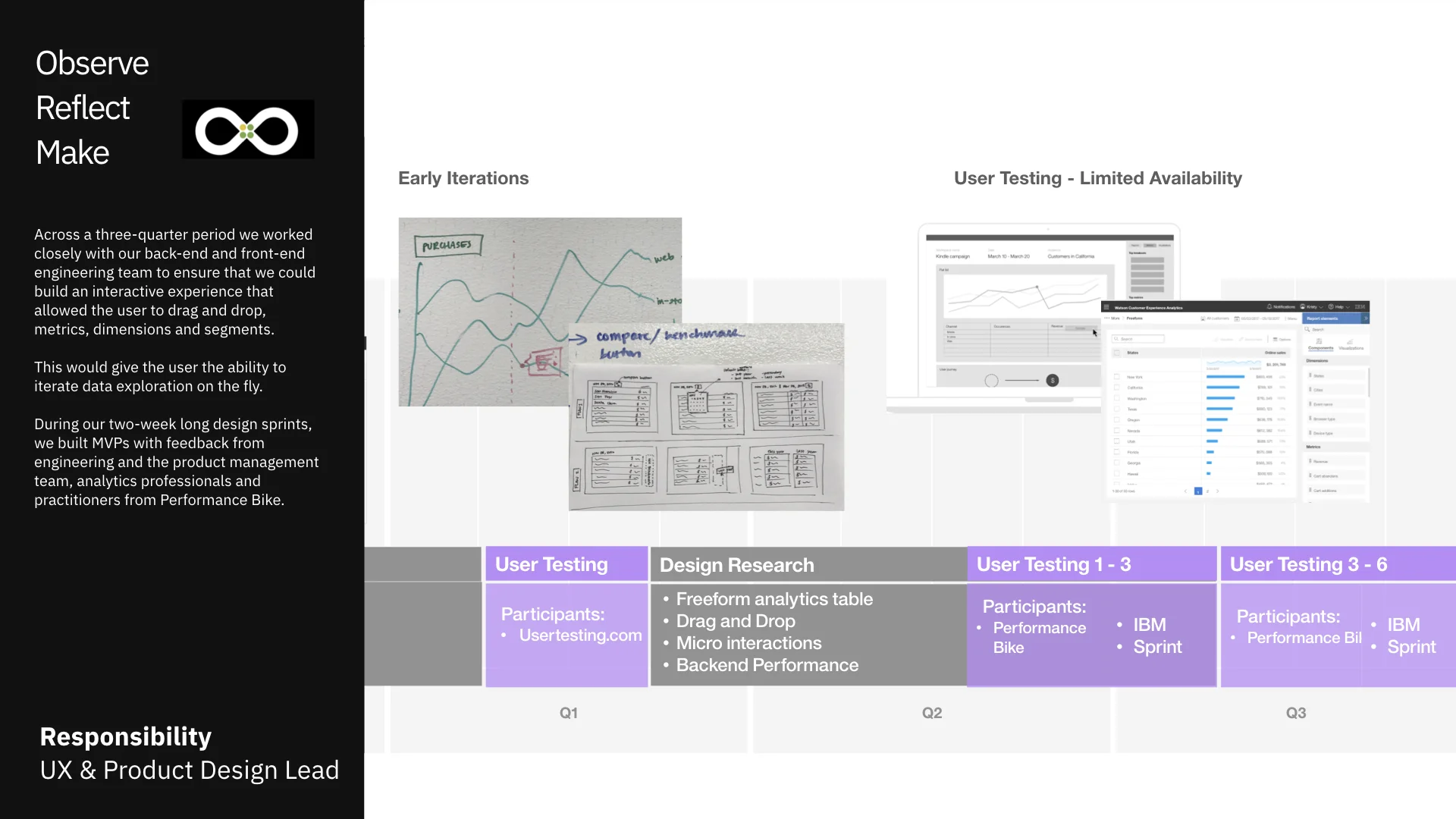Switch to the Visualizations tab

coord(1351,345)
